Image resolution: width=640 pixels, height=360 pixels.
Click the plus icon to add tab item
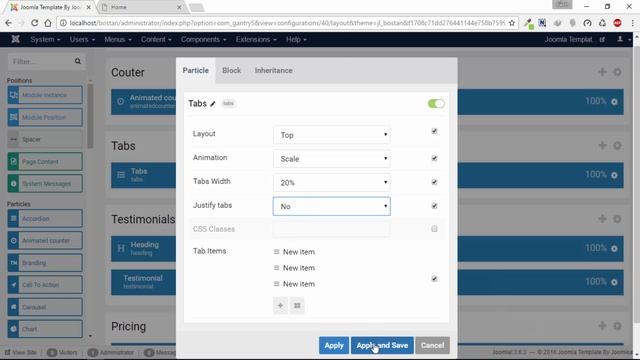coord(280,305)
